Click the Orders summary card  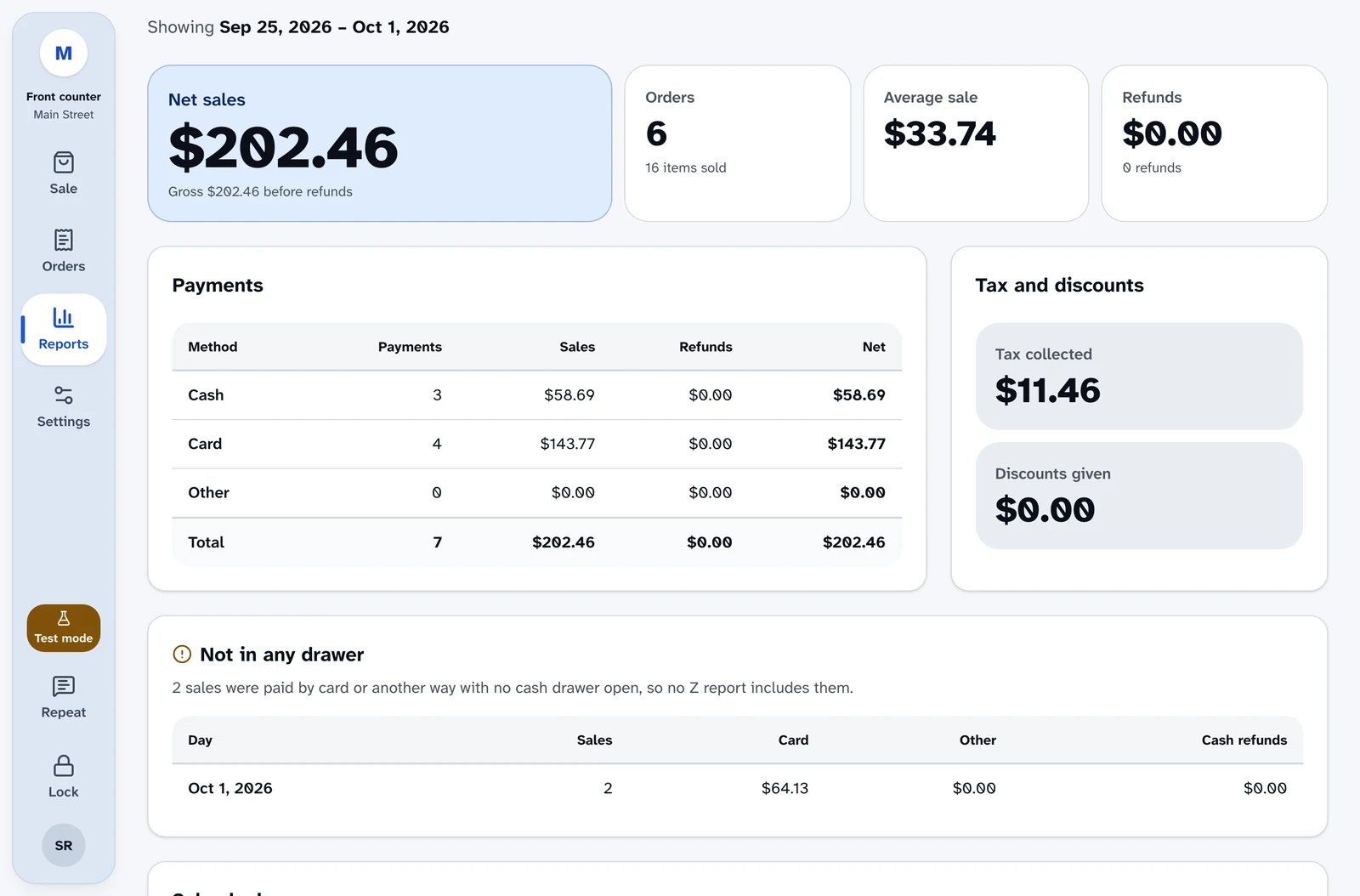[x=738, y=144]
